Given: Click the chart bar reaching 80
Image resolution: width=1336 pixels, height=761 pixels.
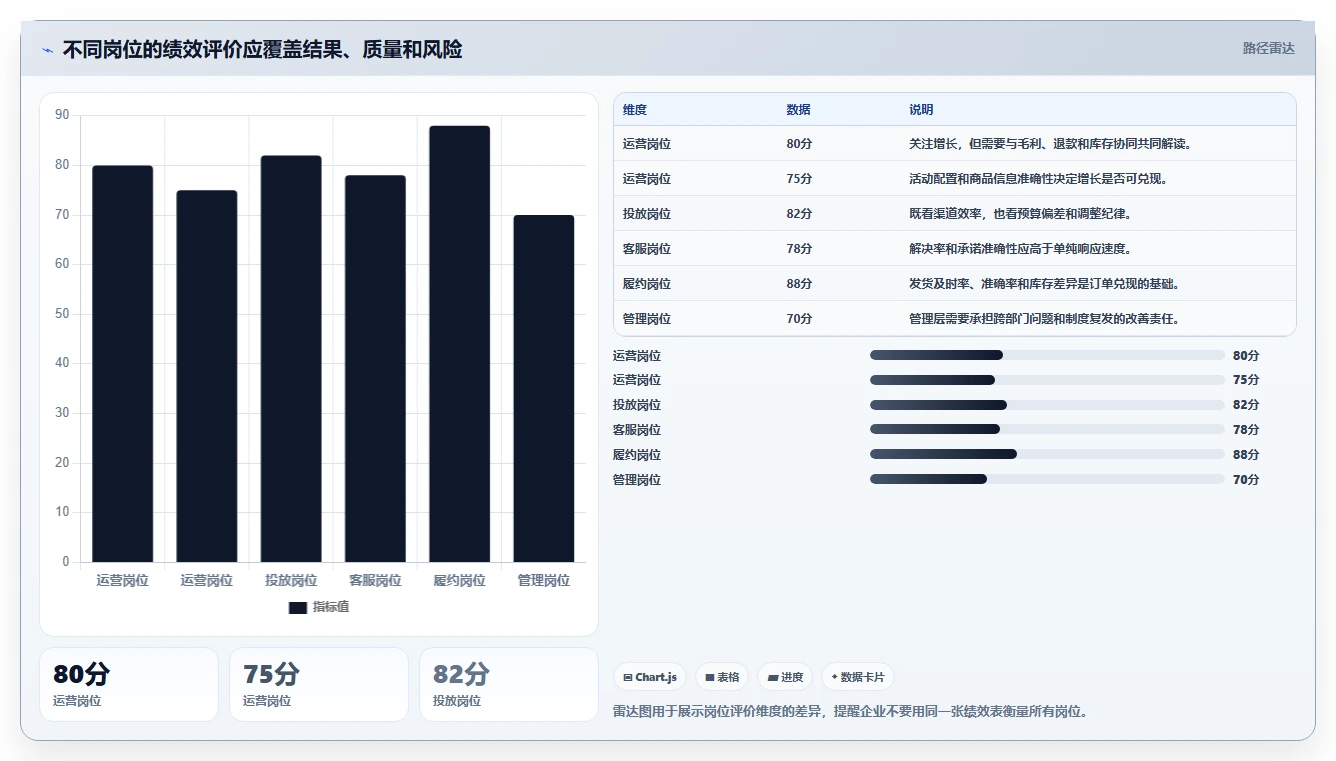Looking at the screenshot, I should 123,364.
